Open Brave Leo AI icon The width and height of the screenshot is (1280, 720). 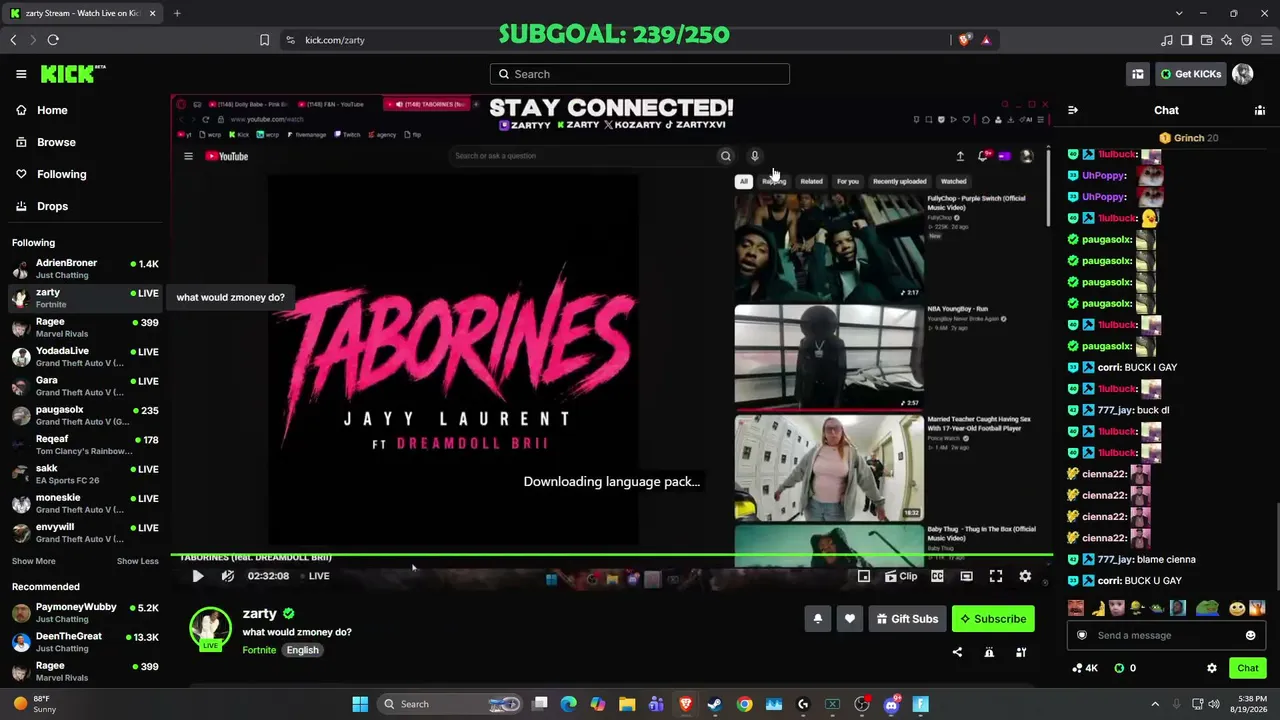point(1227,40)
